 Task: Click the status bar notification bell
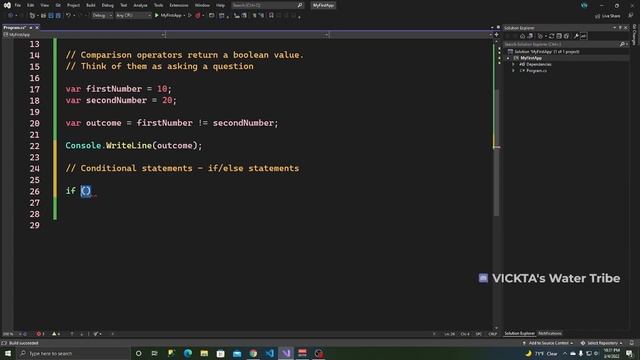(x=631, y=343)
